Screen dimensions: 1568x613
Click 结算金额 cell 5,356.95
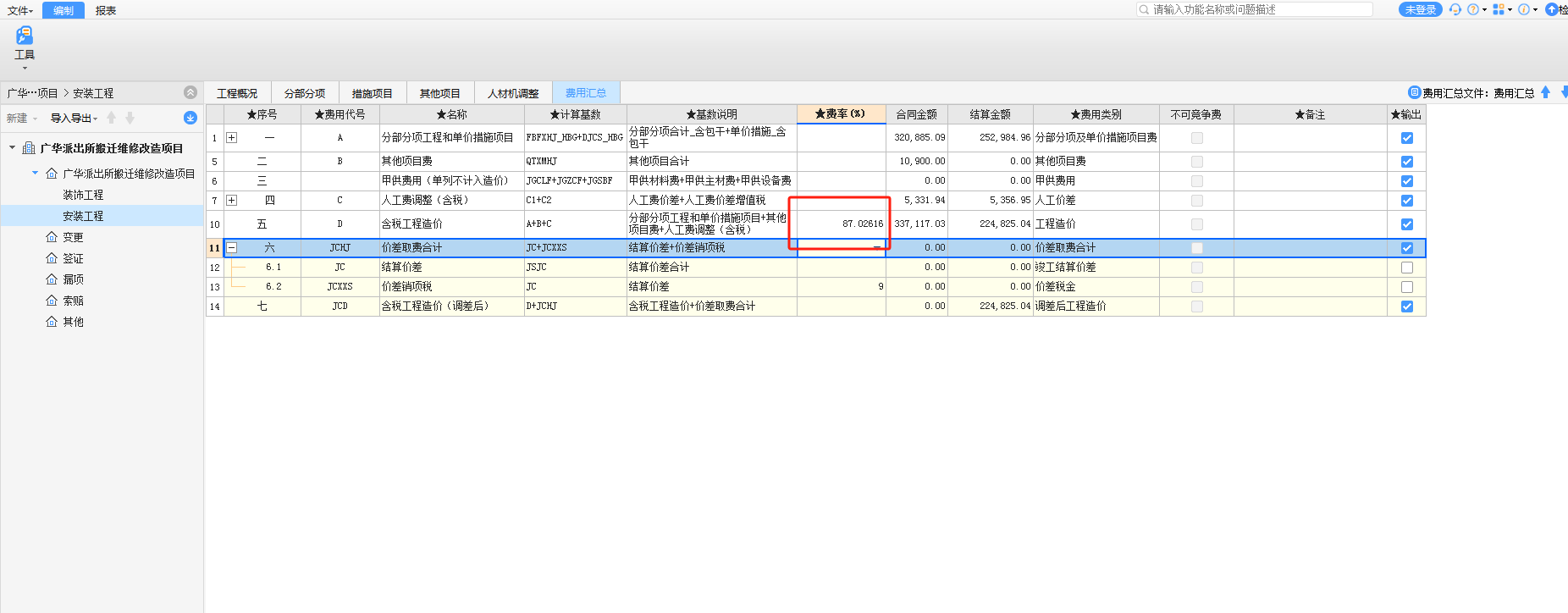click(x=991, y=201)
